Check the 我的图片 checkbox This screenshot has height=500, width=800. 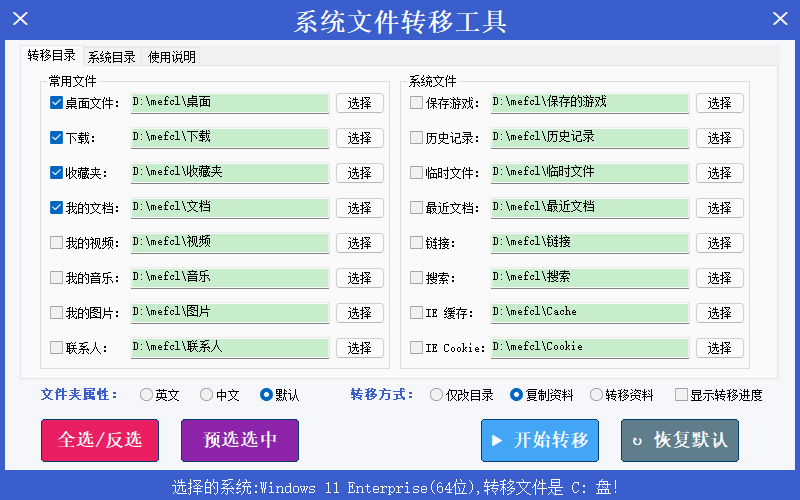57,313
